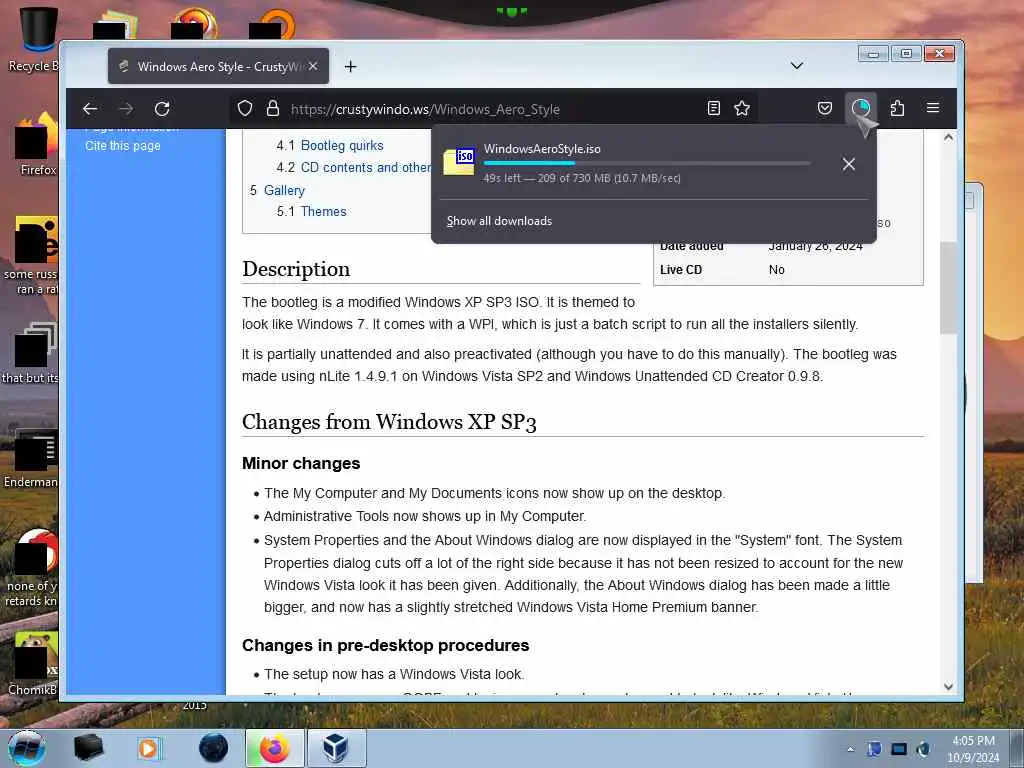Viewport: 1024px width, 768px height.
Task: Bookmark this page with the star
Action: (742, 108)
